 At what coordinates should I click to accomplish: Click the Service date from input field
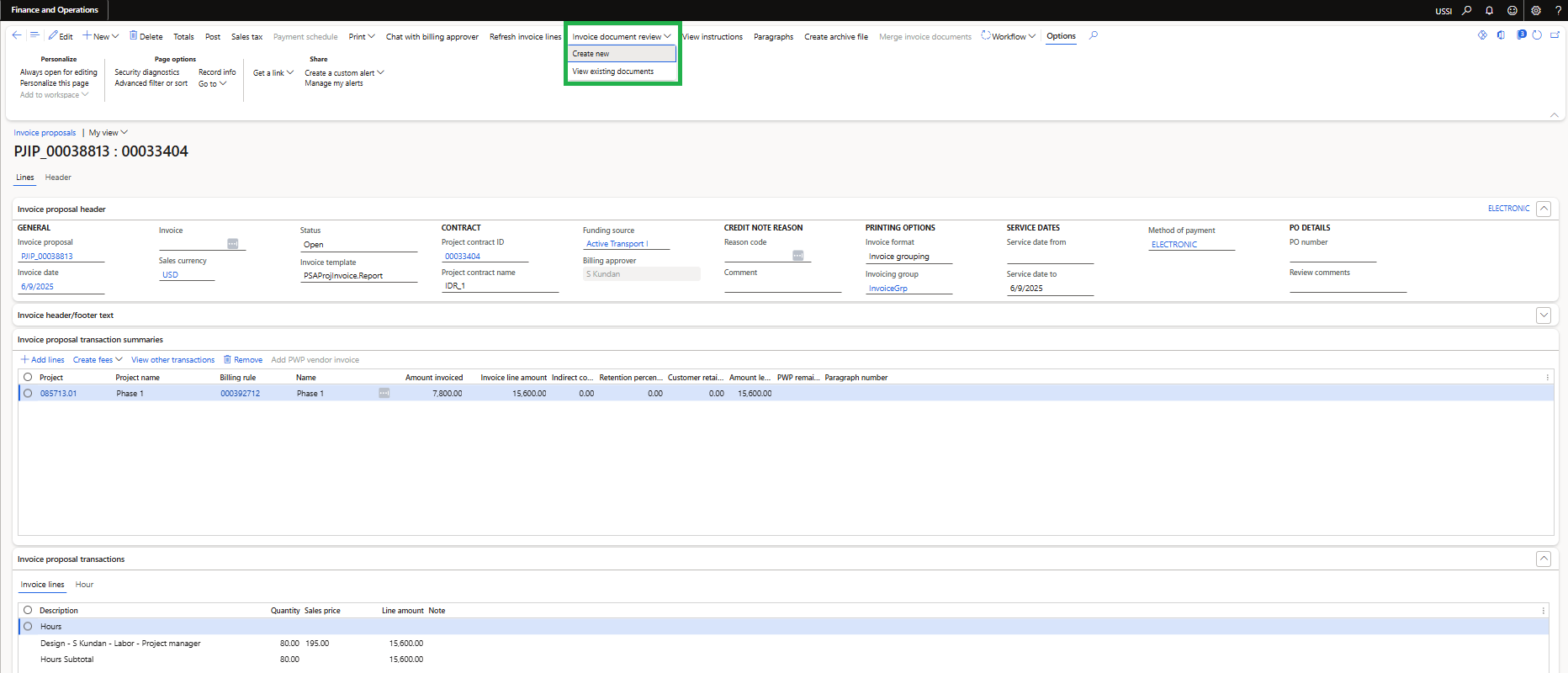click(x=1049, y=257)
